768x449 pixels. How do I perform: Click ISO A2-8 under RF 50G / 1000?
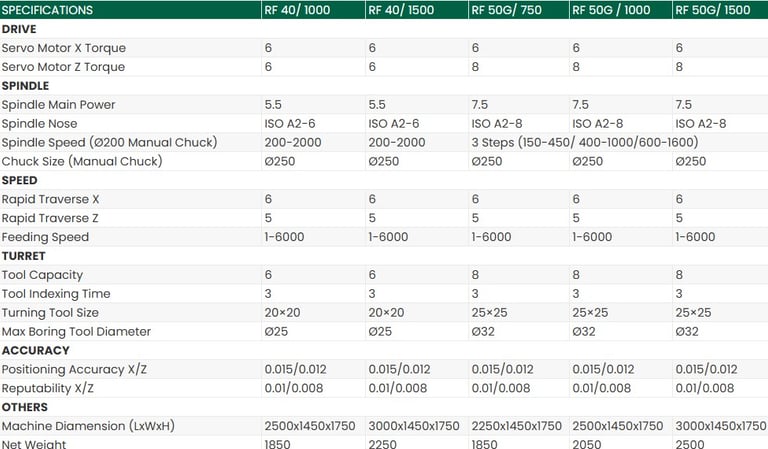(598, 123)
